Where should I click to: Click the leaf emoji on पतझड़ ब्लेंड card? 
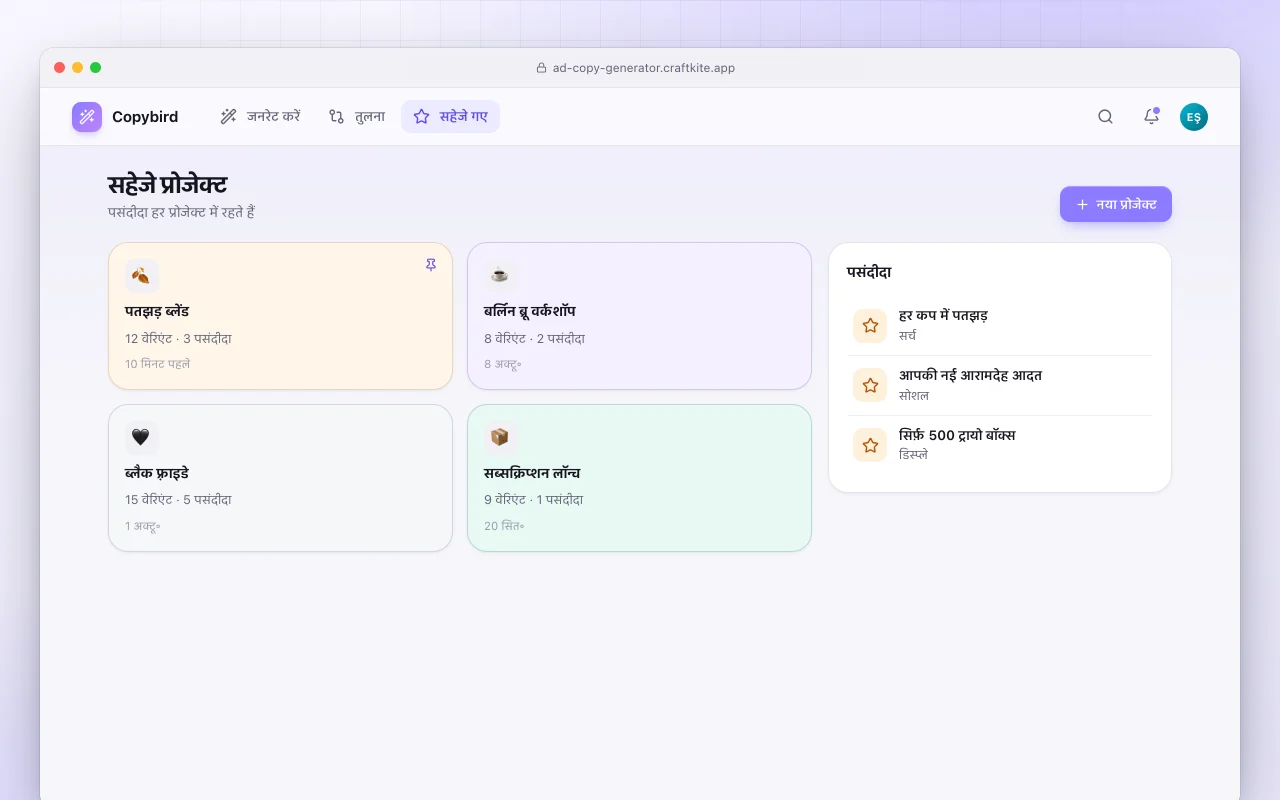tap(142, 276)
